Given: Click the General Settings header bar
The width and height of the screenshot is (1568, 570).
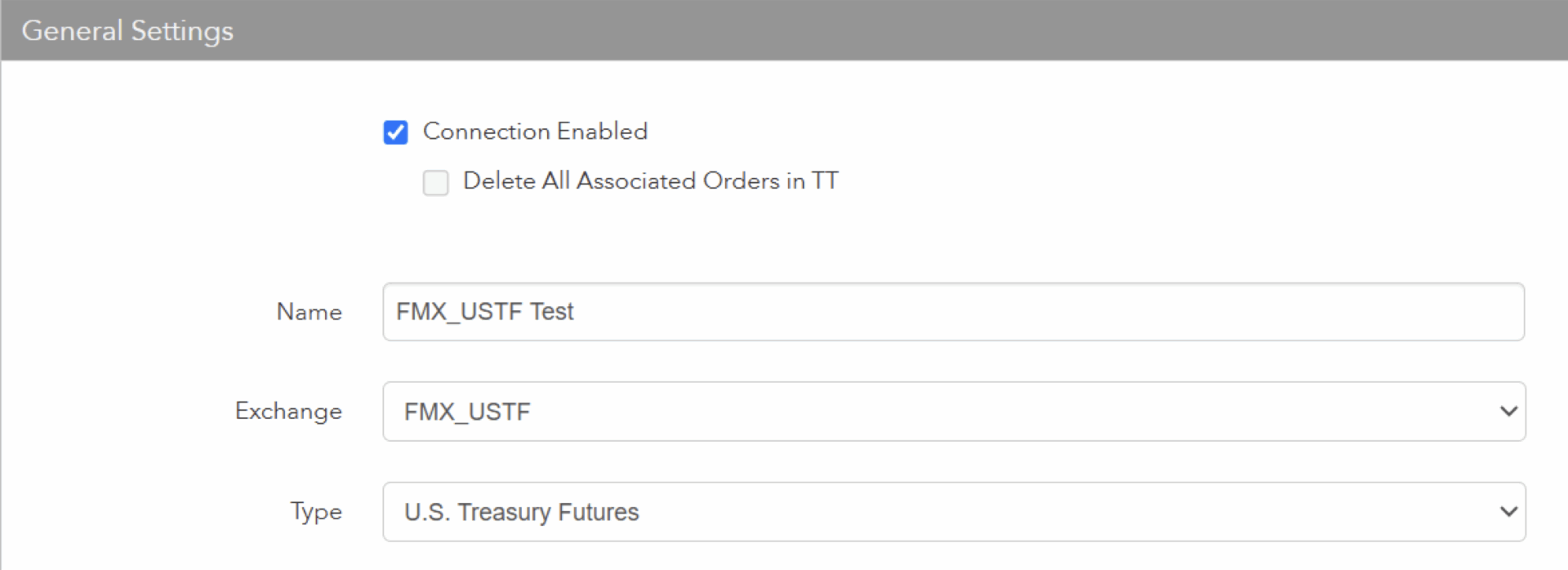Looking at the screenshot, I should pyautogui.click(x=784, y=30).
